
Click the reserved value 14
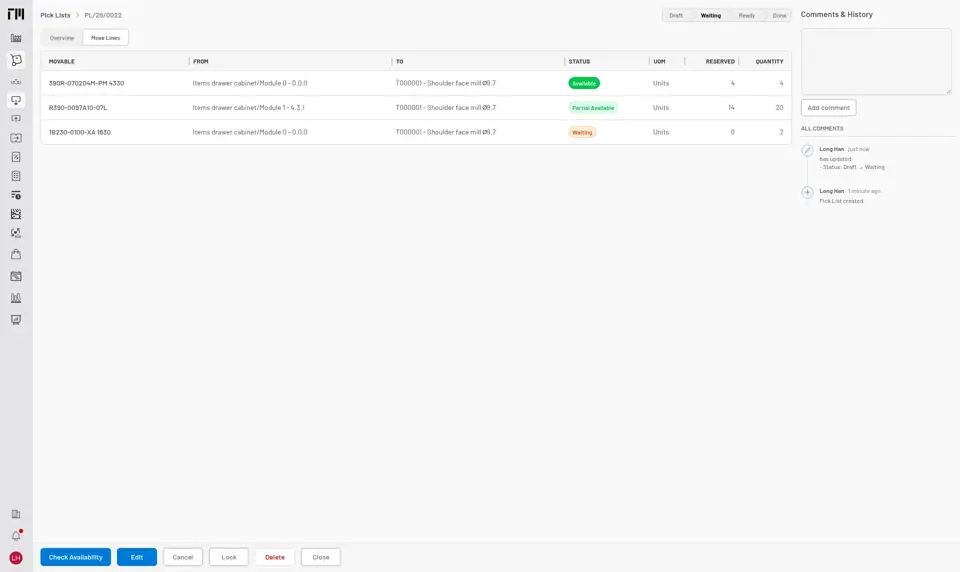(x=731, y=108)
